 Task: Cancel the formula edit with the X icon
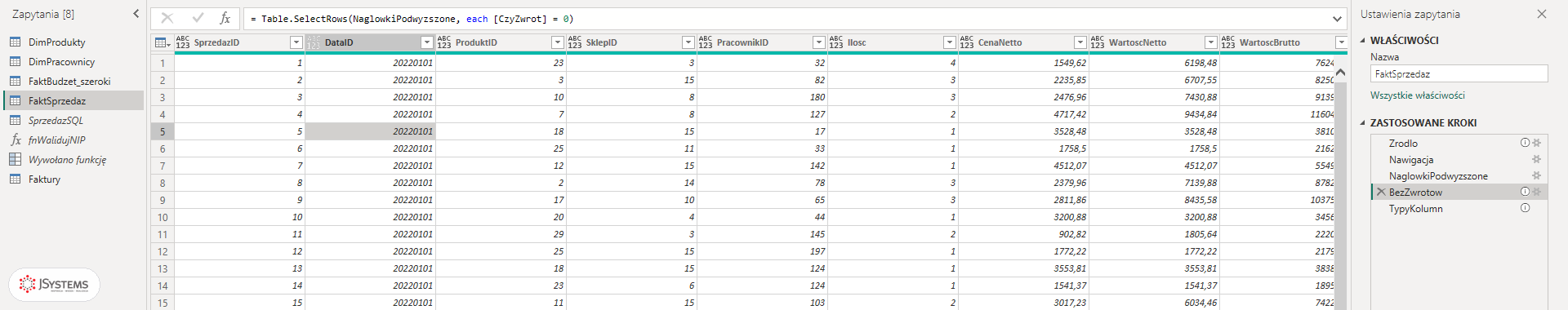(167, 18)
